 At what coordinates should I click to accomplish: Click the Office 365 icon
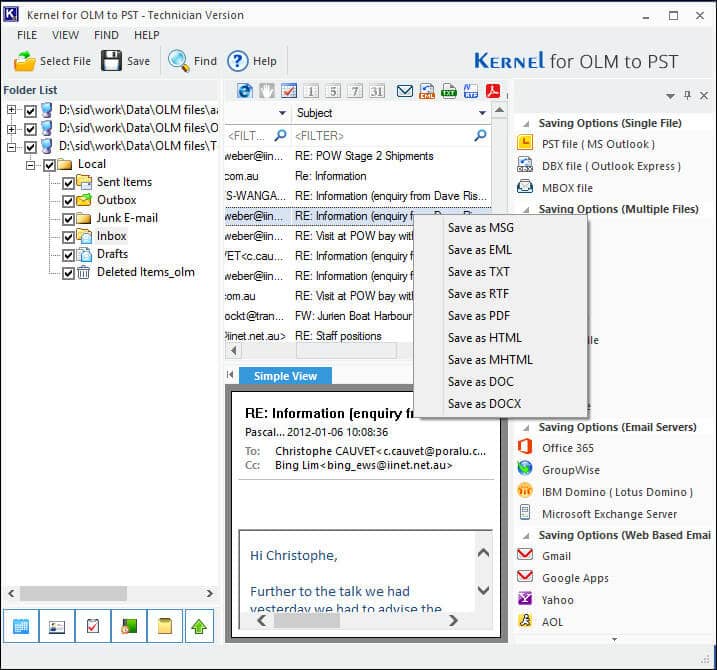tap(525, 447)
